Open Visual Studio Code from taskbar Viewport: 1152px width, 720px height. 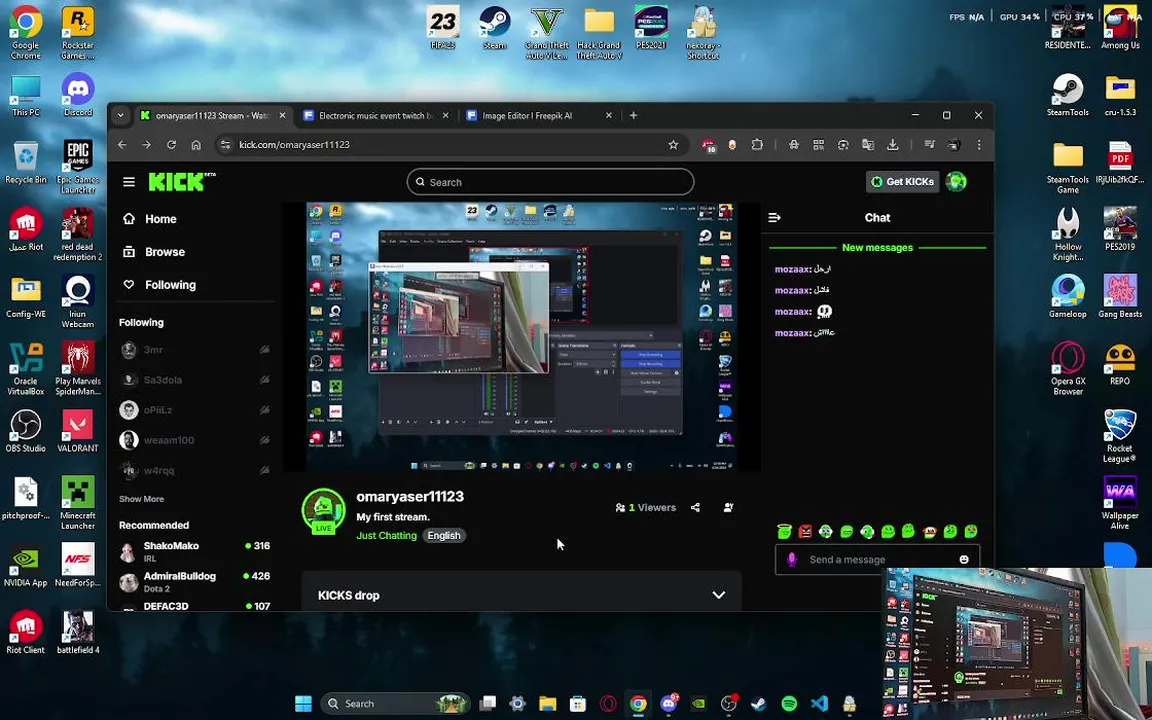tap(819, 704)
